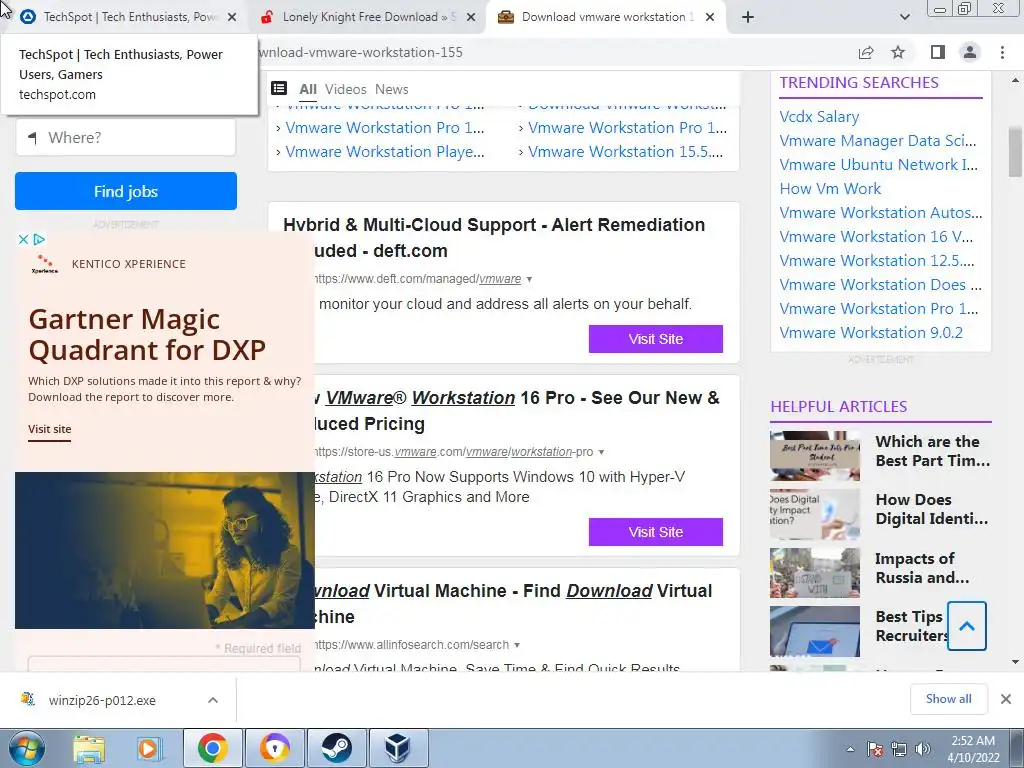The height and width of the screenshot is (768, 1024).
Task: Close the downloads bar
Action: 1006,699
